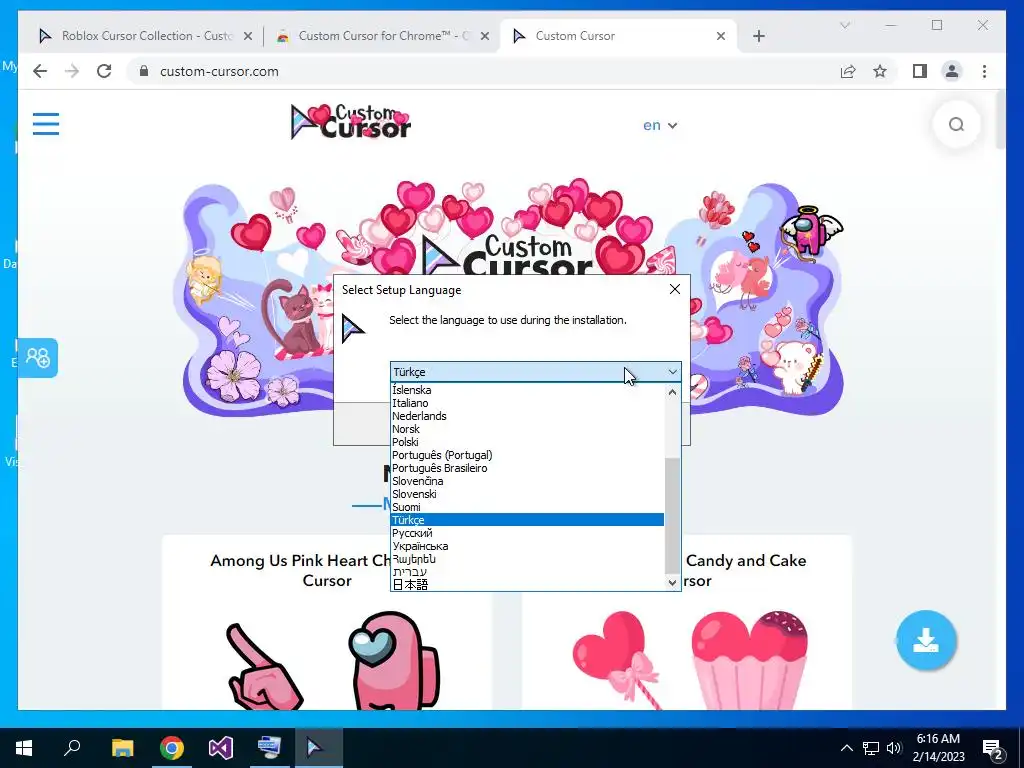Choose Polski from the language list
This screenshot has height=768, width=1024.
(527, 442)
